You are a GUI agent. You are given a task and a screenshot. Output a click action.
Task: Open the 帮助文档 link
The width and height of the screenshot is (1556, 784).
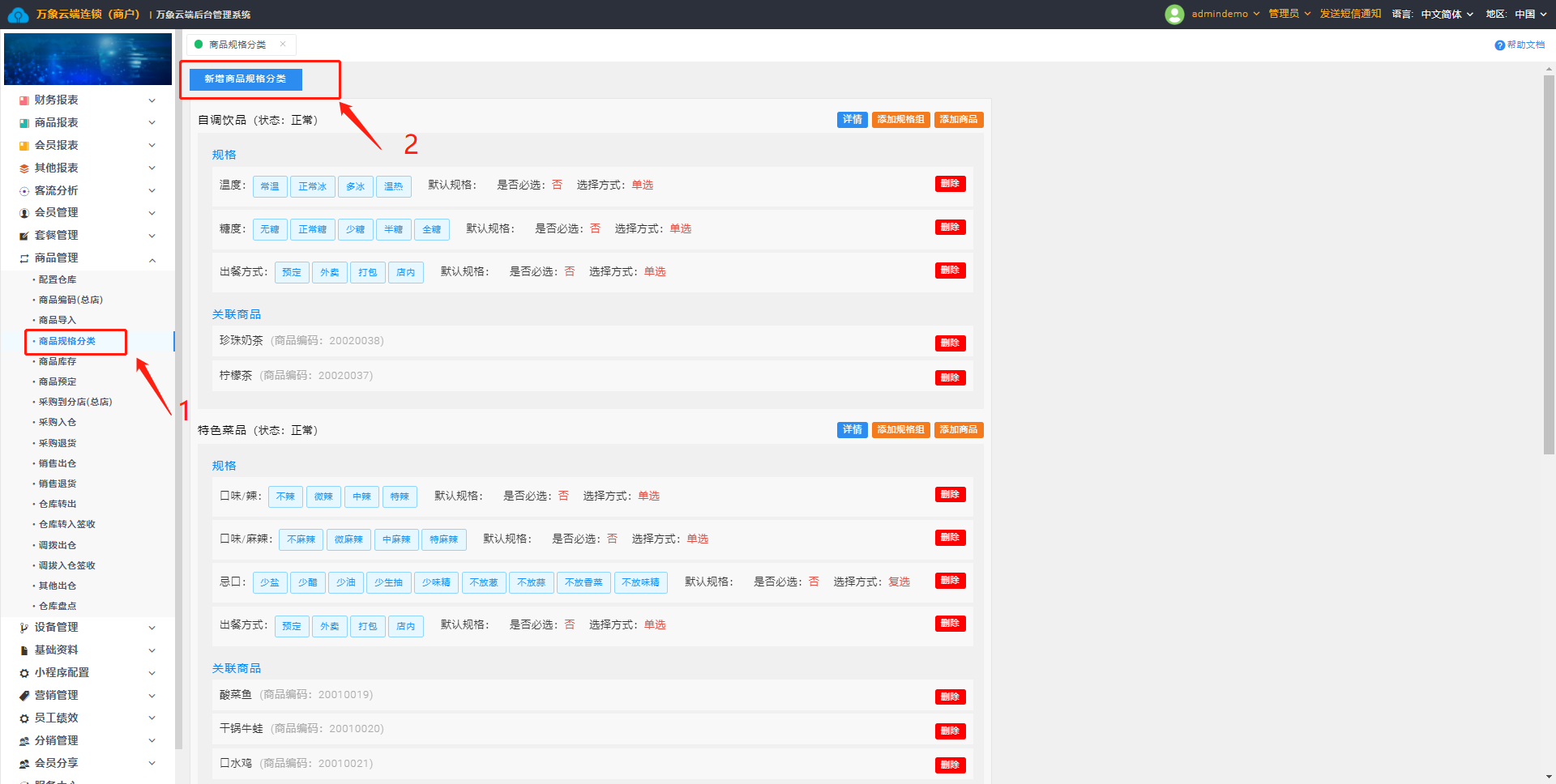point(1526,45)
